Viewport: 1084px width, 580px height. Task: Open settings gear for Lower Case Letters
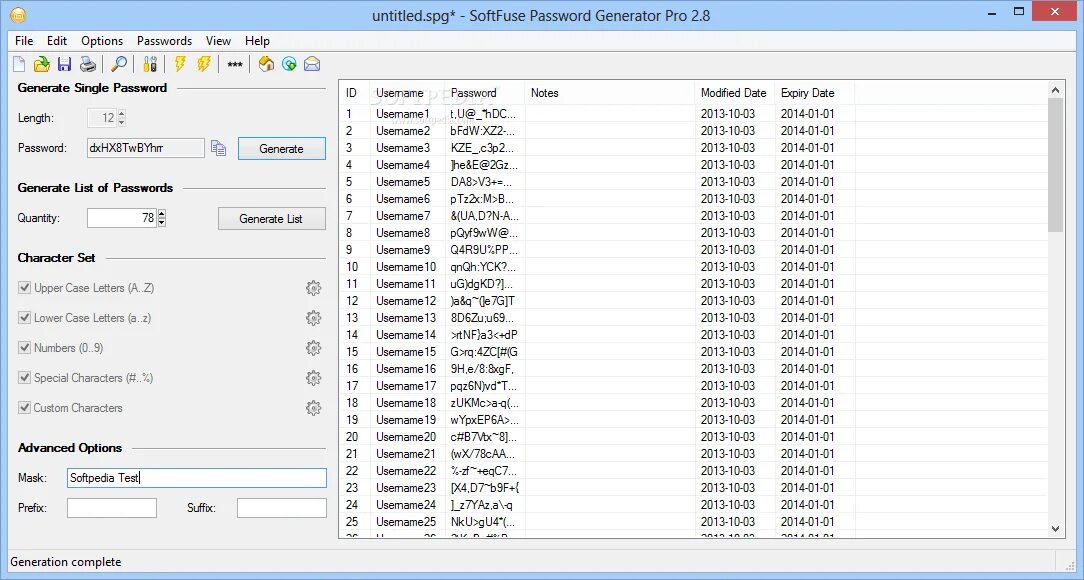point(314,318)
